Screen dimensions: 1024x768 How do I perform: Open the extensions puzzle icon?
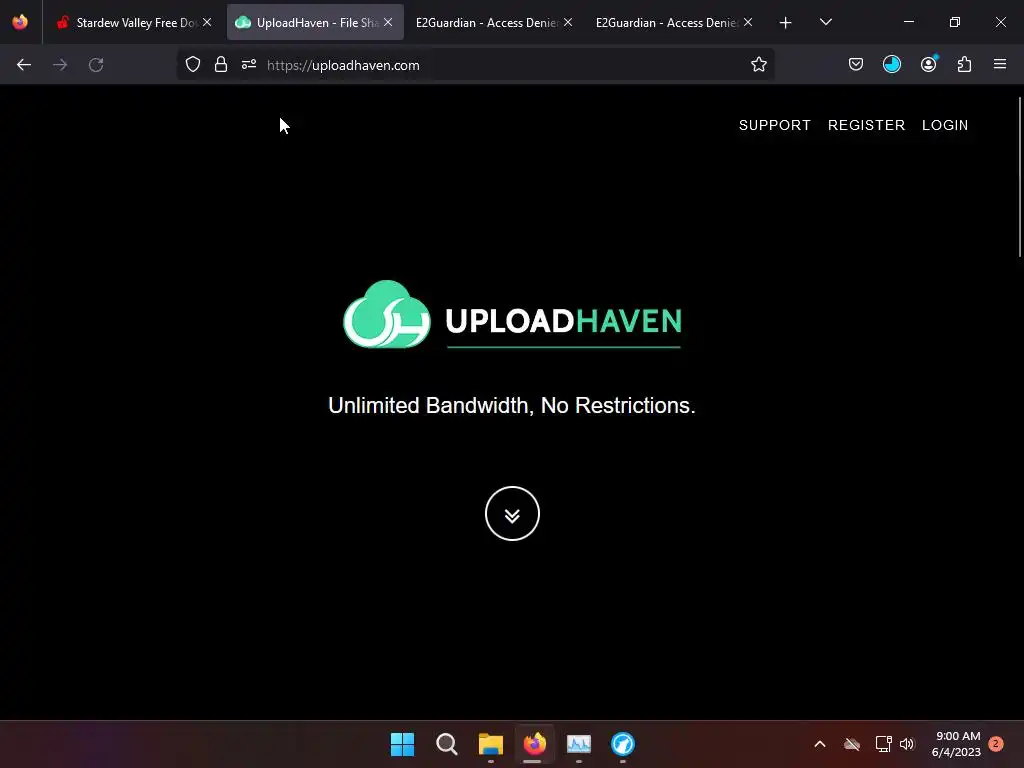tap(964, 64)
